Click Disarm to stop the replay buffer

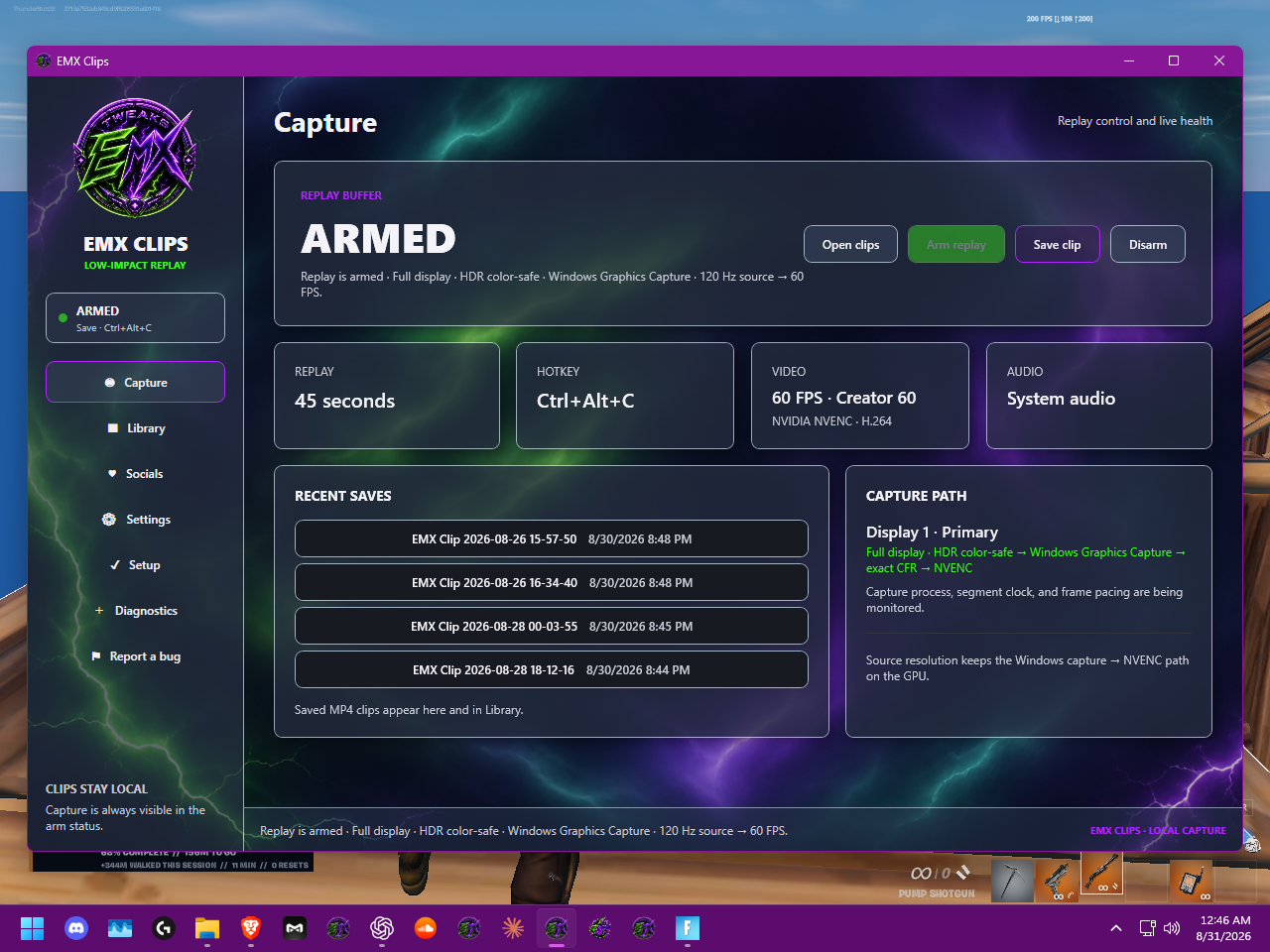(x=1148, y=245)
